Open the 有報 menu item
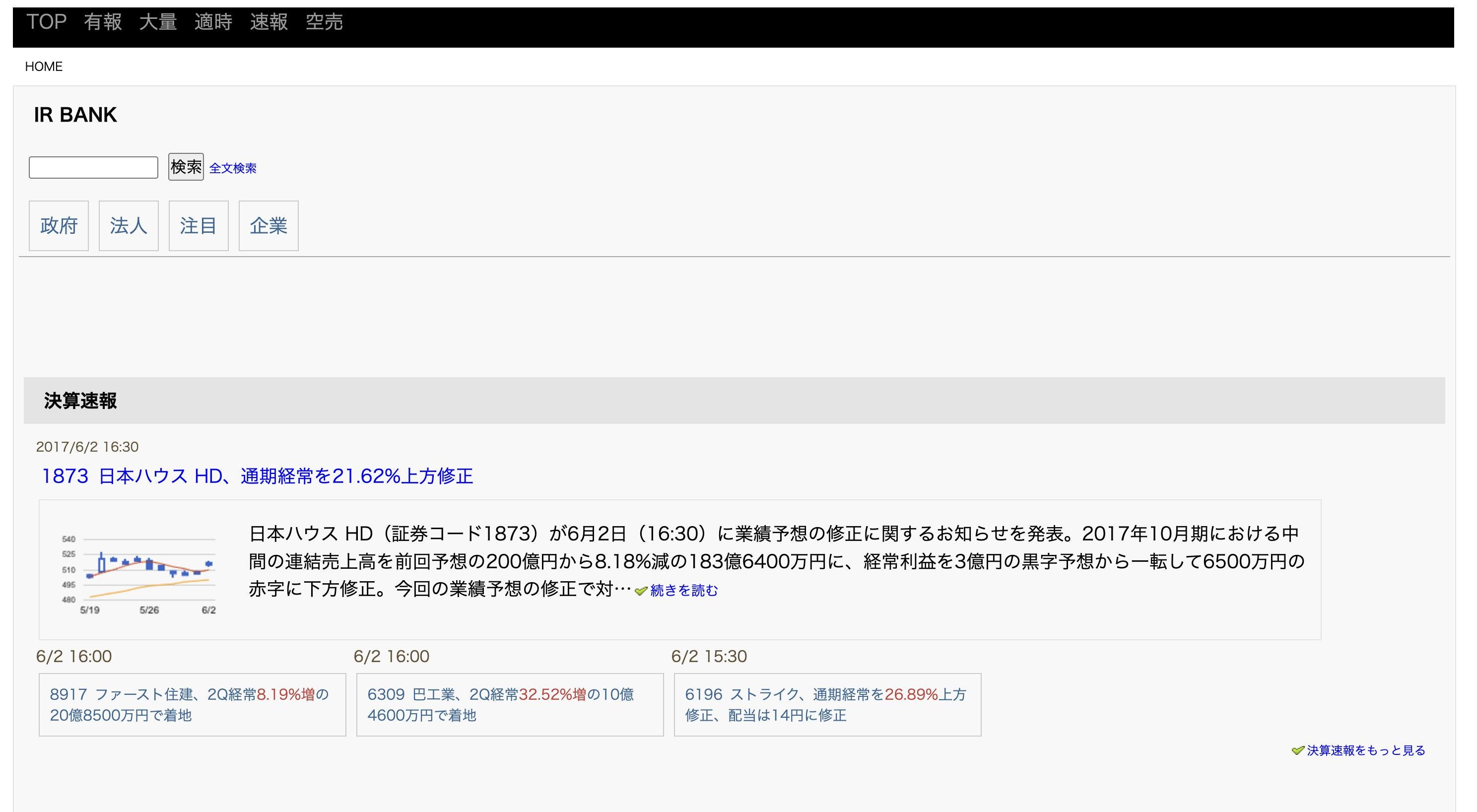The image size is (1477, 812). [x=103, y=22]
